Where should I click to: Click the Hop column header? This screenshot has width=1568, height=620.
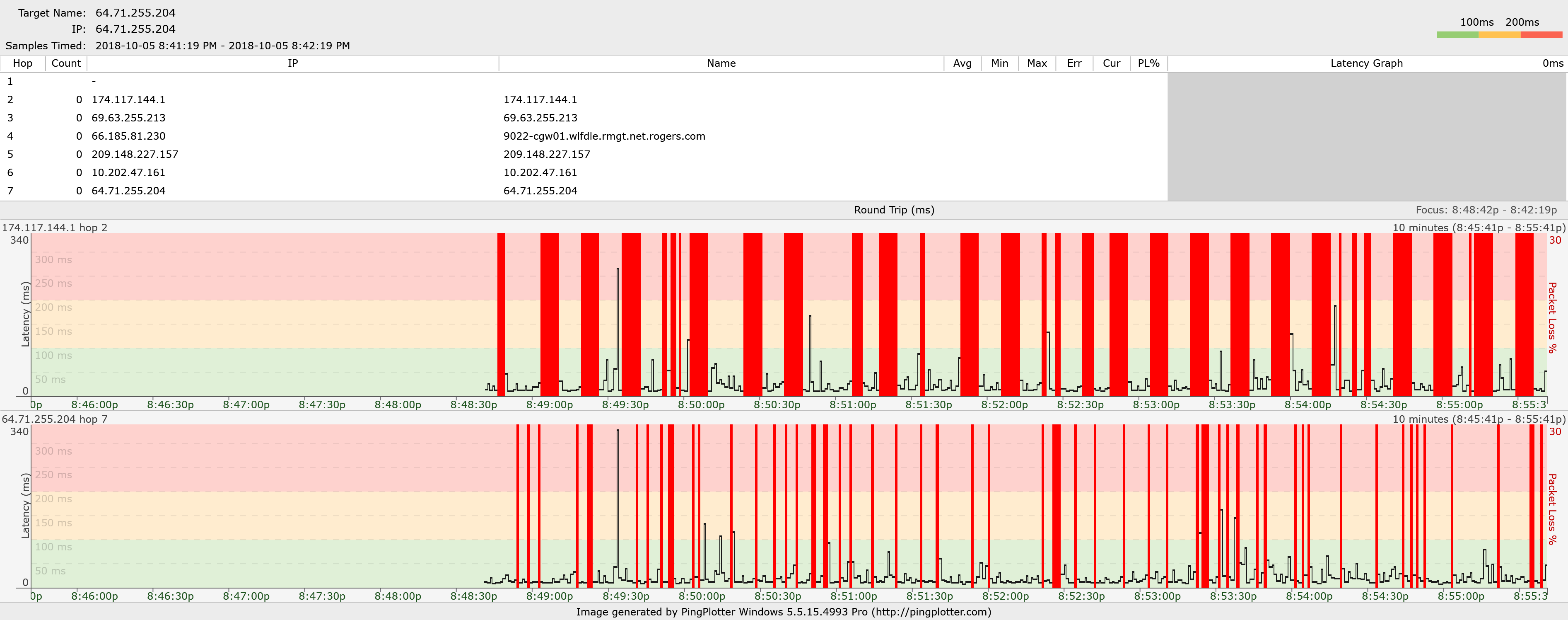(22, 63)
